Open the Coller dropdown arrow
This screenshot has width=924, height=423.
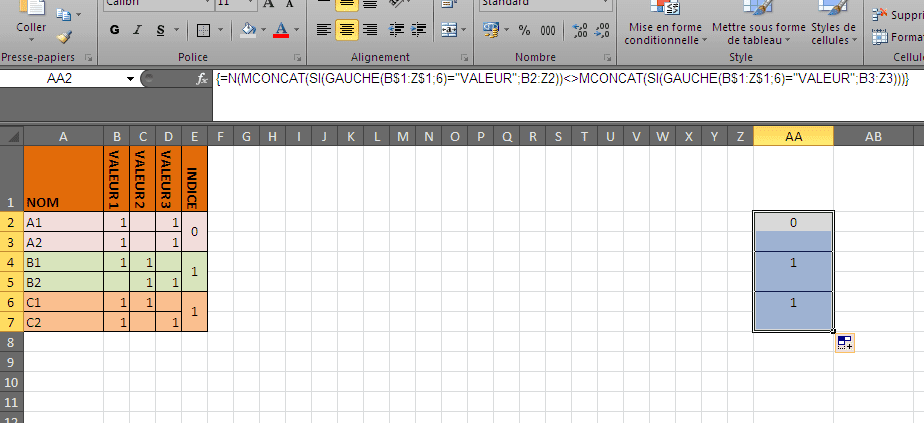31,40
